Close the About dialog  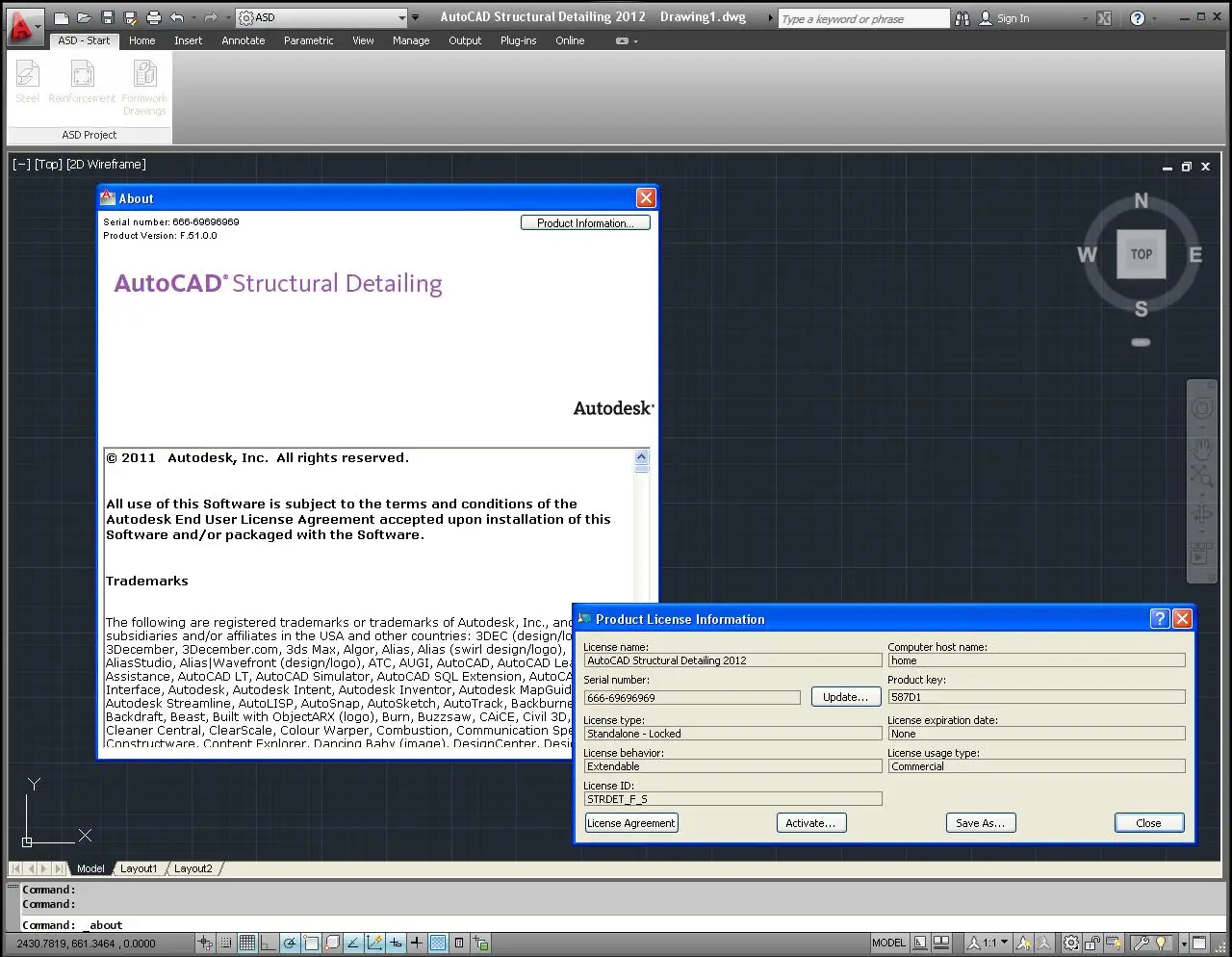coord(646,197)
